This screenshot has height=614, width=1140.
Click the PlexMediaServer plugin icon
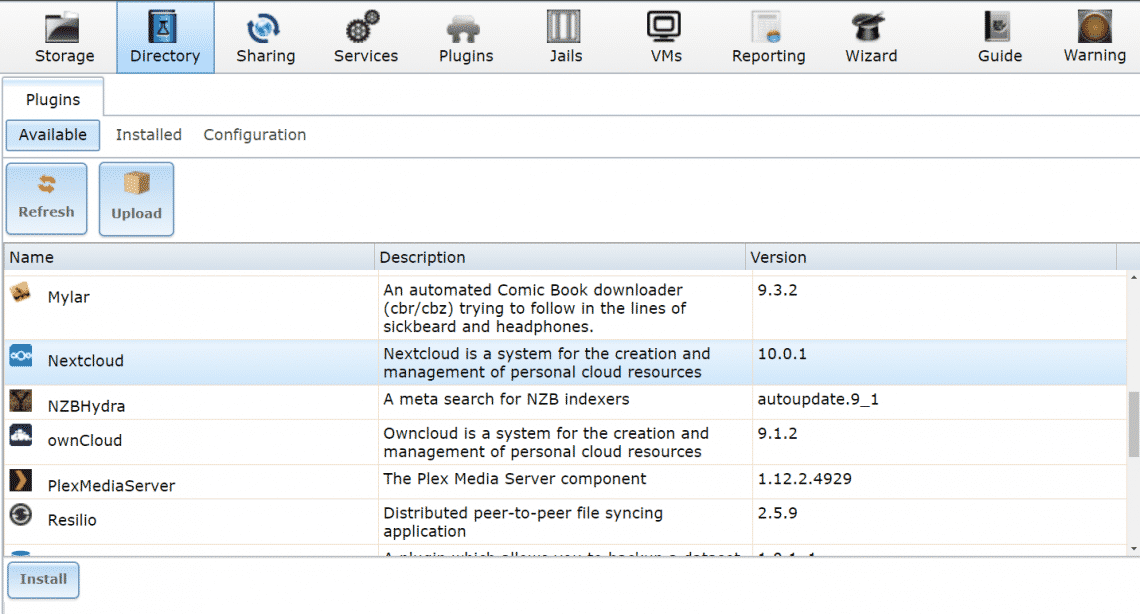click(20, 480)
